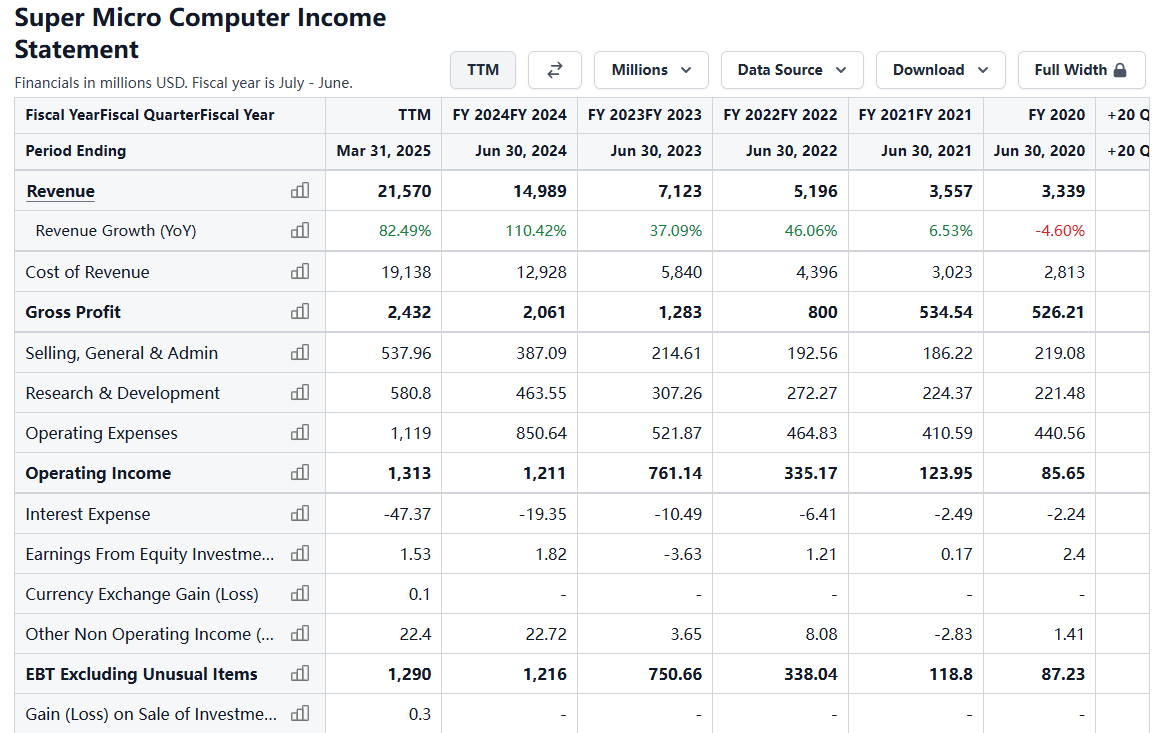Click the FY 2023 column header
This screenshot has width=1159, height=733.
tap(645, 115)
